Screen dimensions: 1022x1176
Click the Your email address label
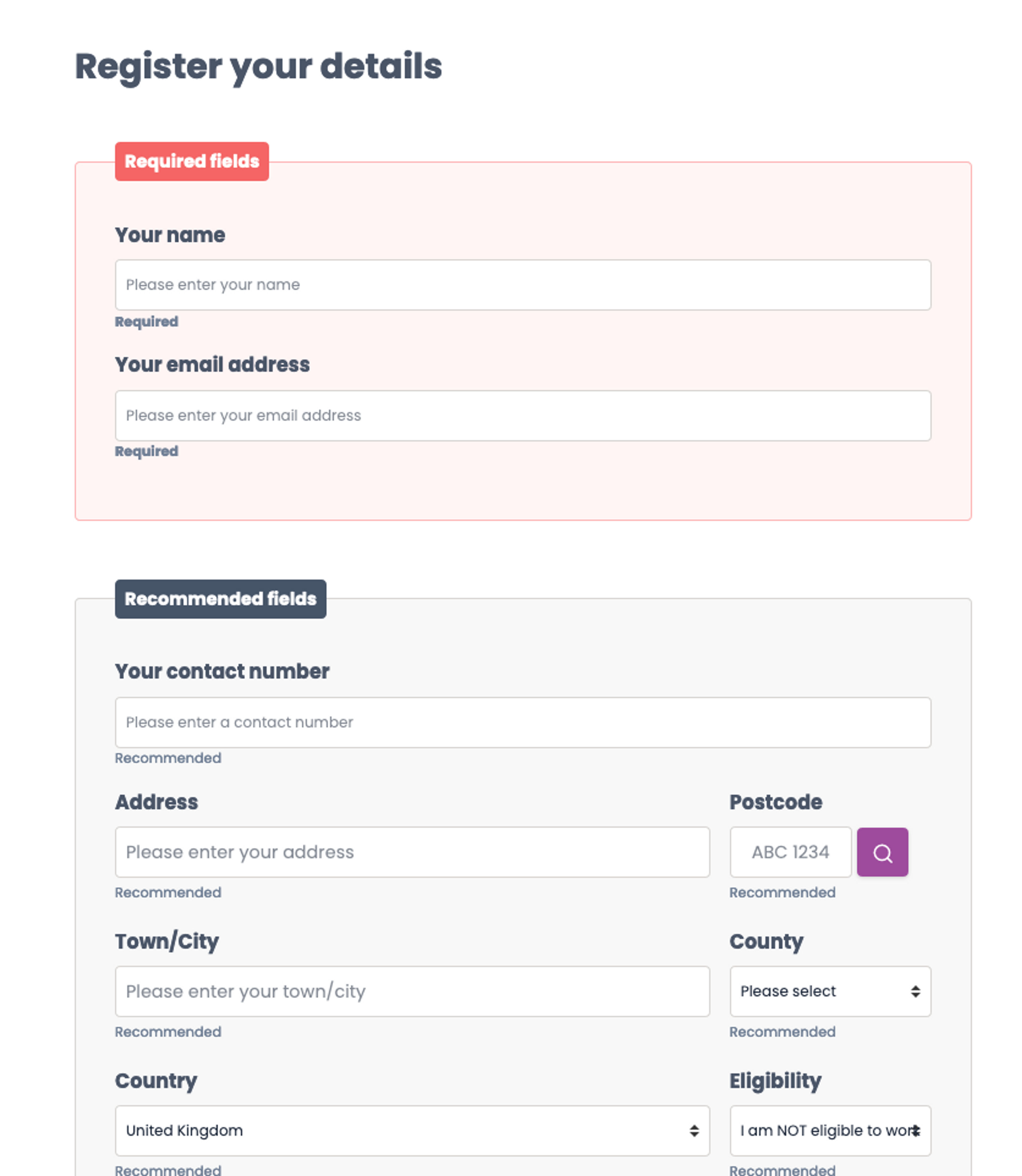coord(212,364)
